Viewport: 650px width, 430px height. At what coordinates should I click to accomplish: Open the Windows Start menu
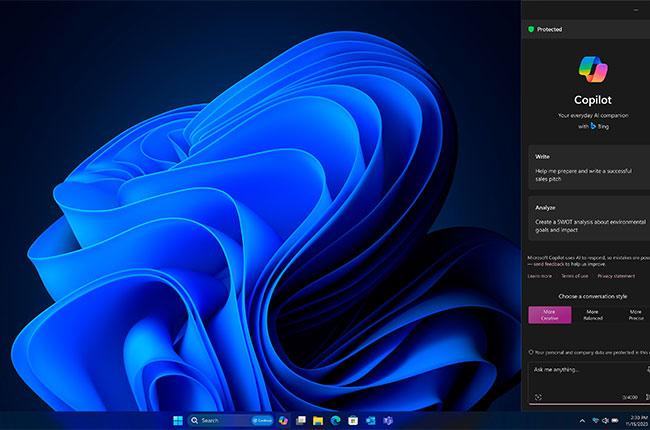[178, 420]
